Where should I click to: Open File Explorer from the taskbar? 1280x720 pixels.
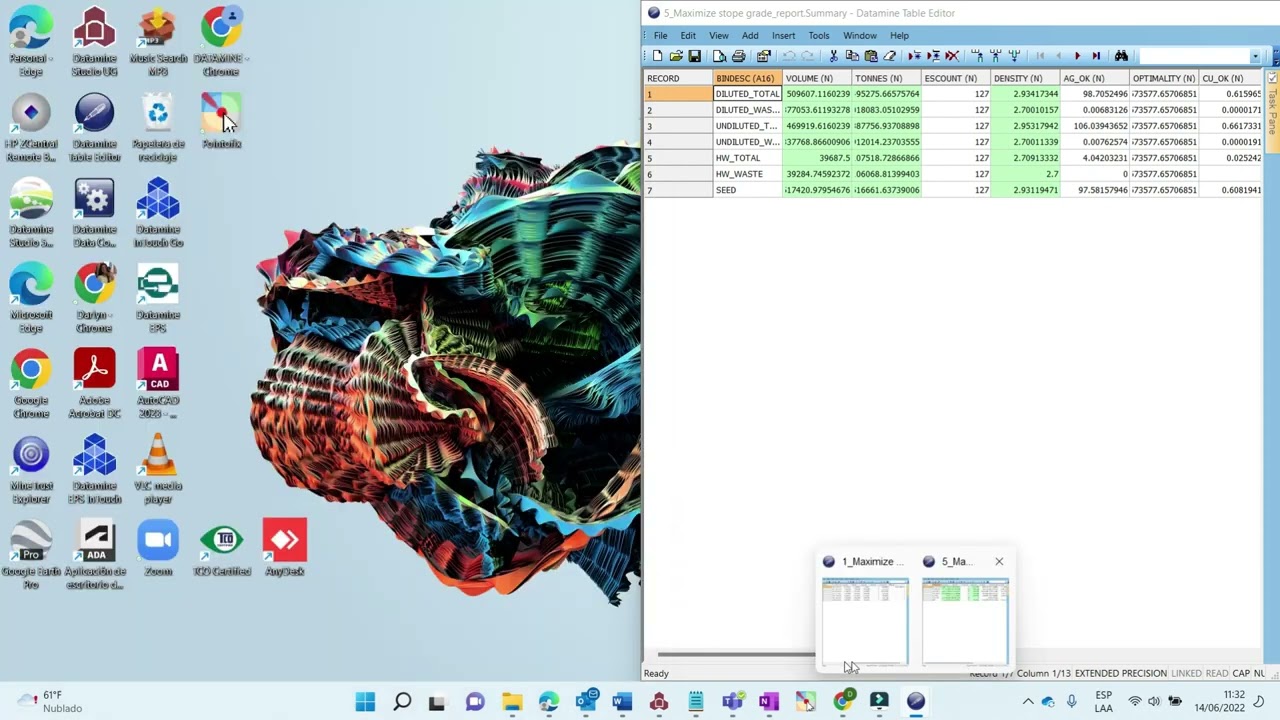click(512, 702)
